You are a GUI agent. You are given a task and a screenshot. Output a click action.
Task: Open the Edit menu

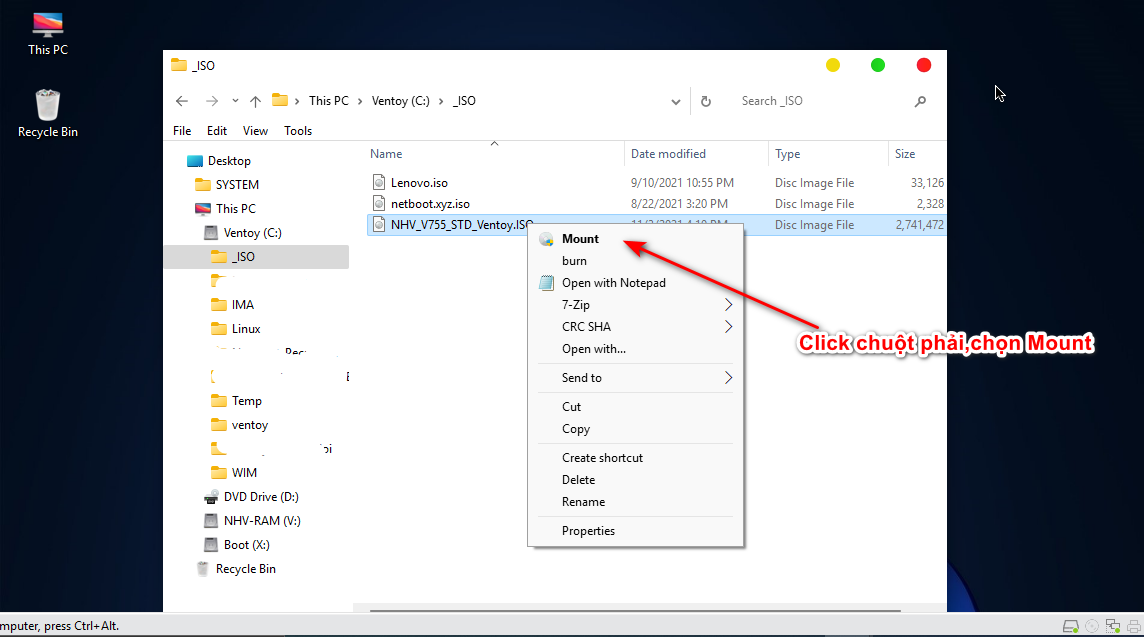click(217, 131)
